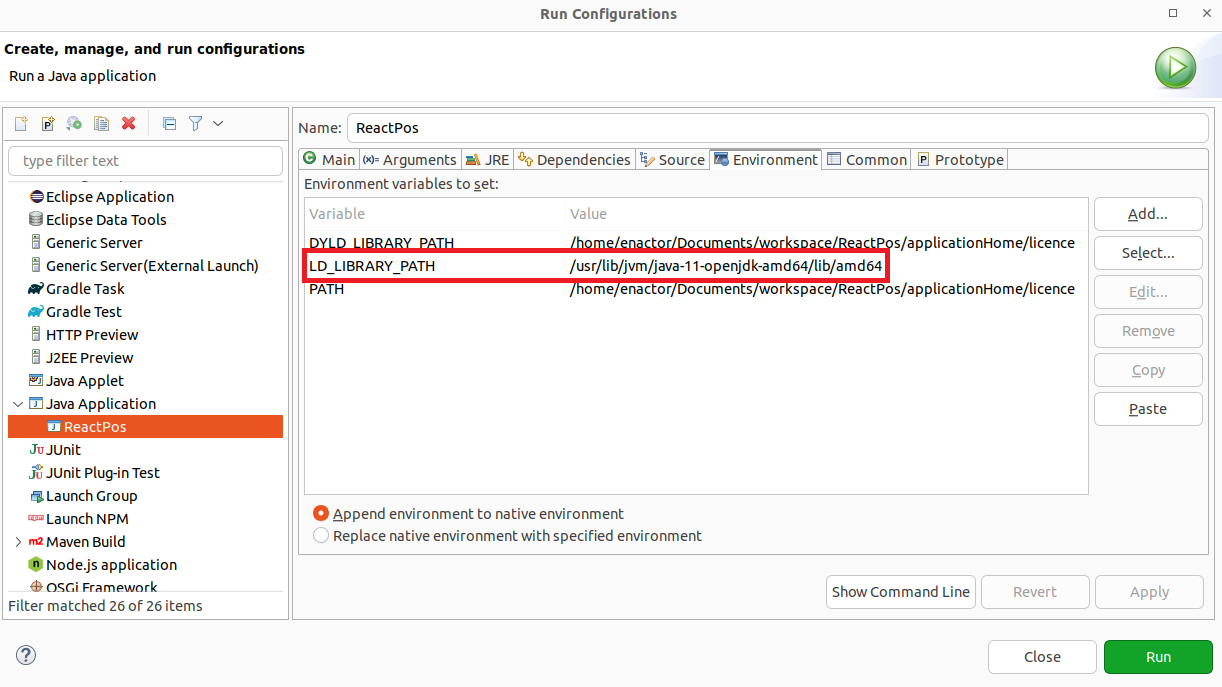The image size is (1222, 687).
Task: Click the type filter text field
Action: click(145, 161)
